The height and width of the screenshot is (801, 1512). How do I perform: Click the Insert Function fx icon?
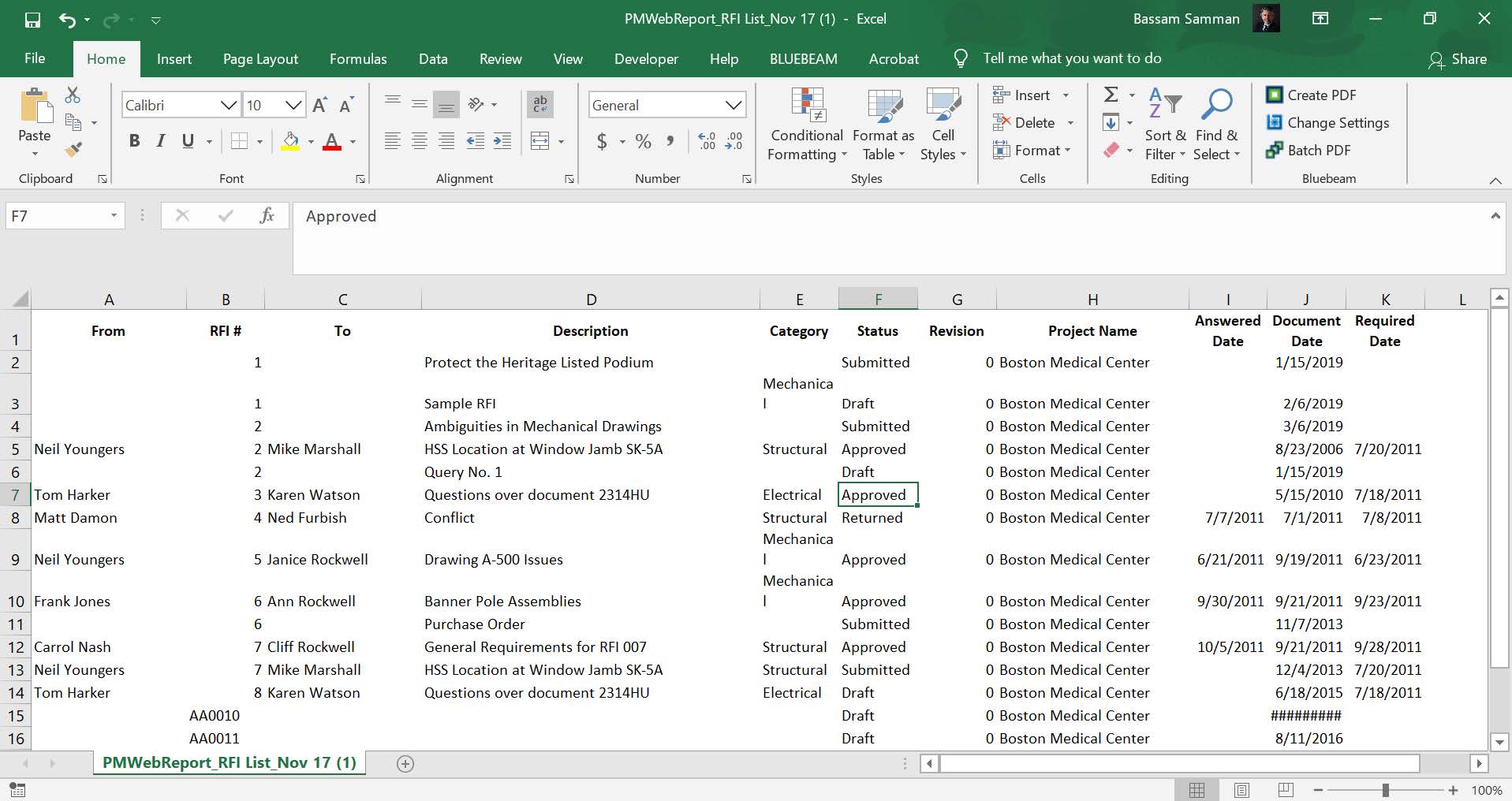tap(267, 215)
